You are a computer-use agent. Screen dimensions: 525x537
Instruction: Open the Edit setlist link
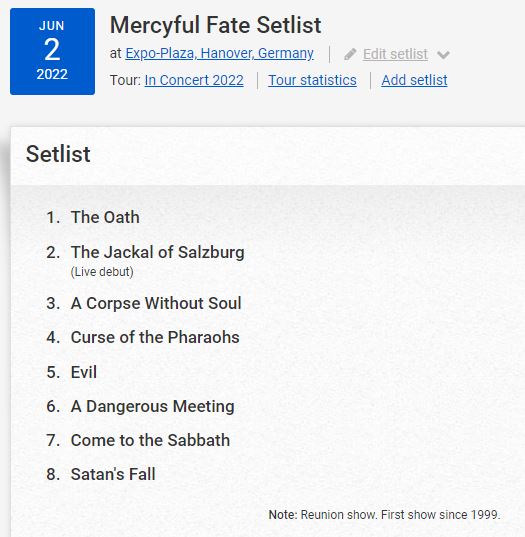(395, 54)
